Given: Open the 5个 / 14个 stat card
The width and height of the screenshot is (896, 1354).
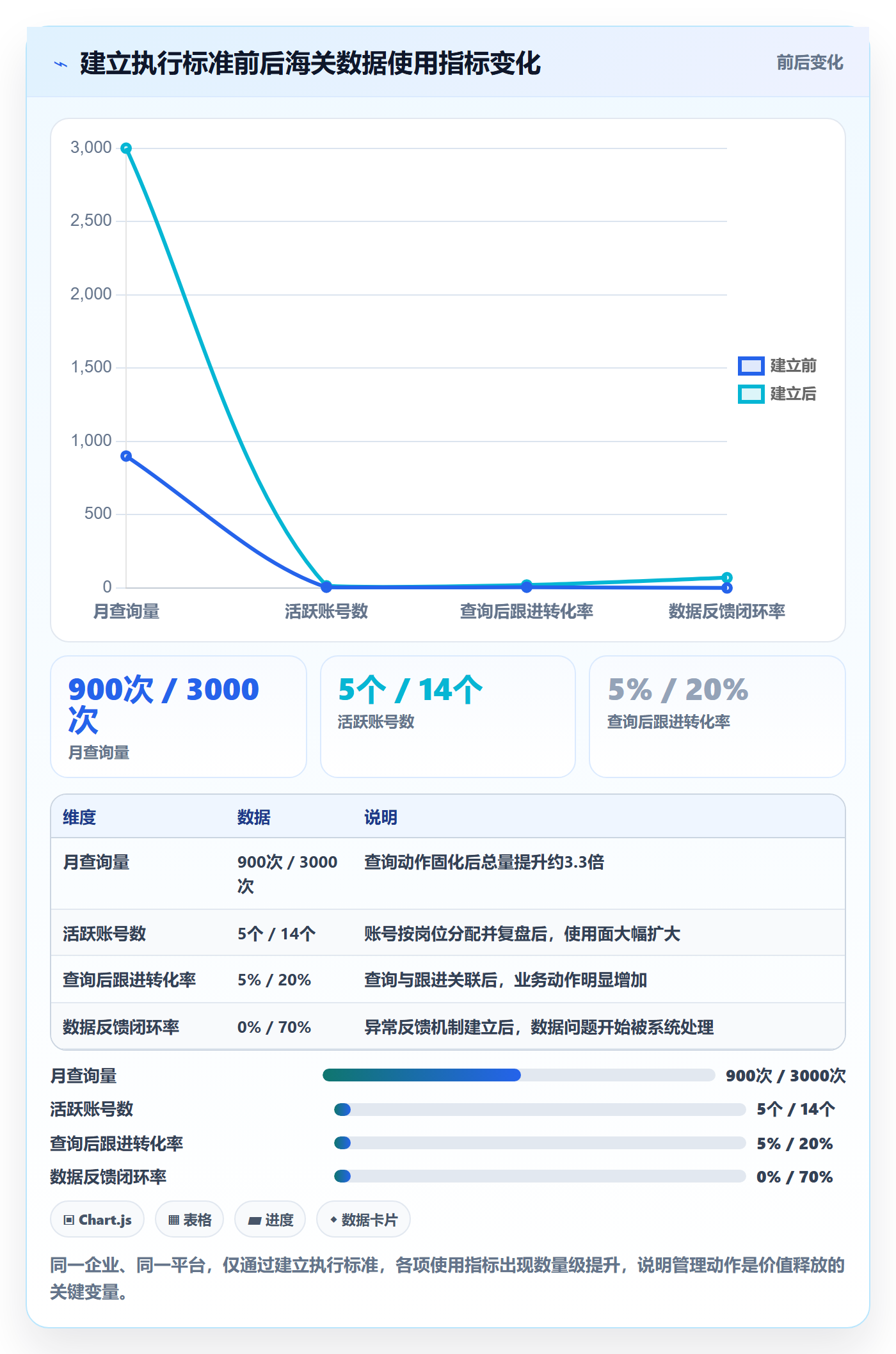Looking at the screenshot, I should point(448,717).
